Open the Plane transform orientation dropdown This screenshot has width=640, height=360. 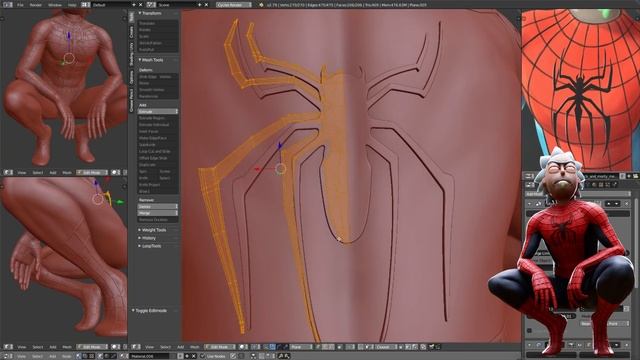coord(301,347)
